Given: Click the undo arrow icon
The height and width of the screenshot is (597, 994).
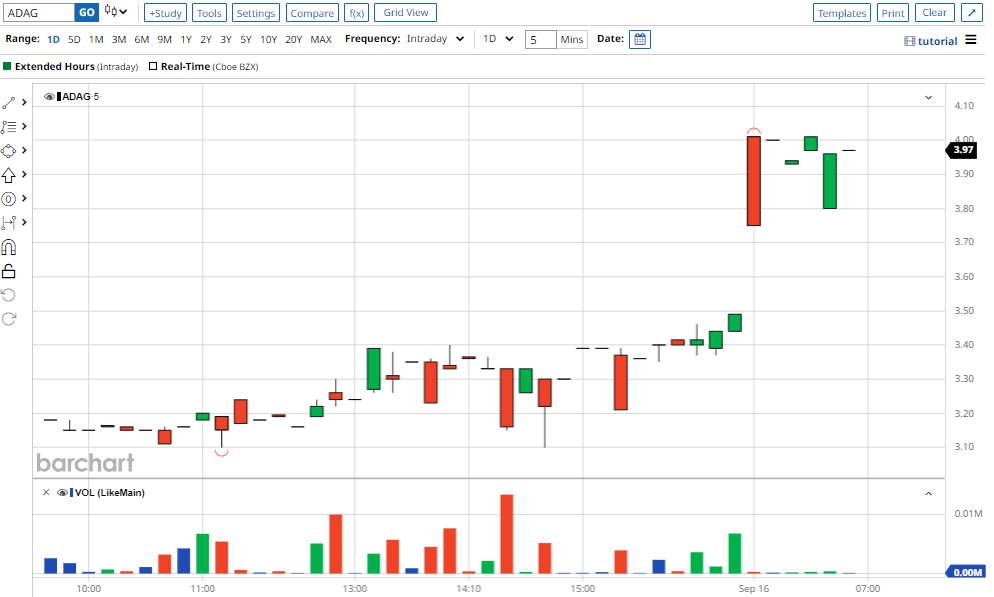Looking at the screenshot, I should tap(9, 295).
